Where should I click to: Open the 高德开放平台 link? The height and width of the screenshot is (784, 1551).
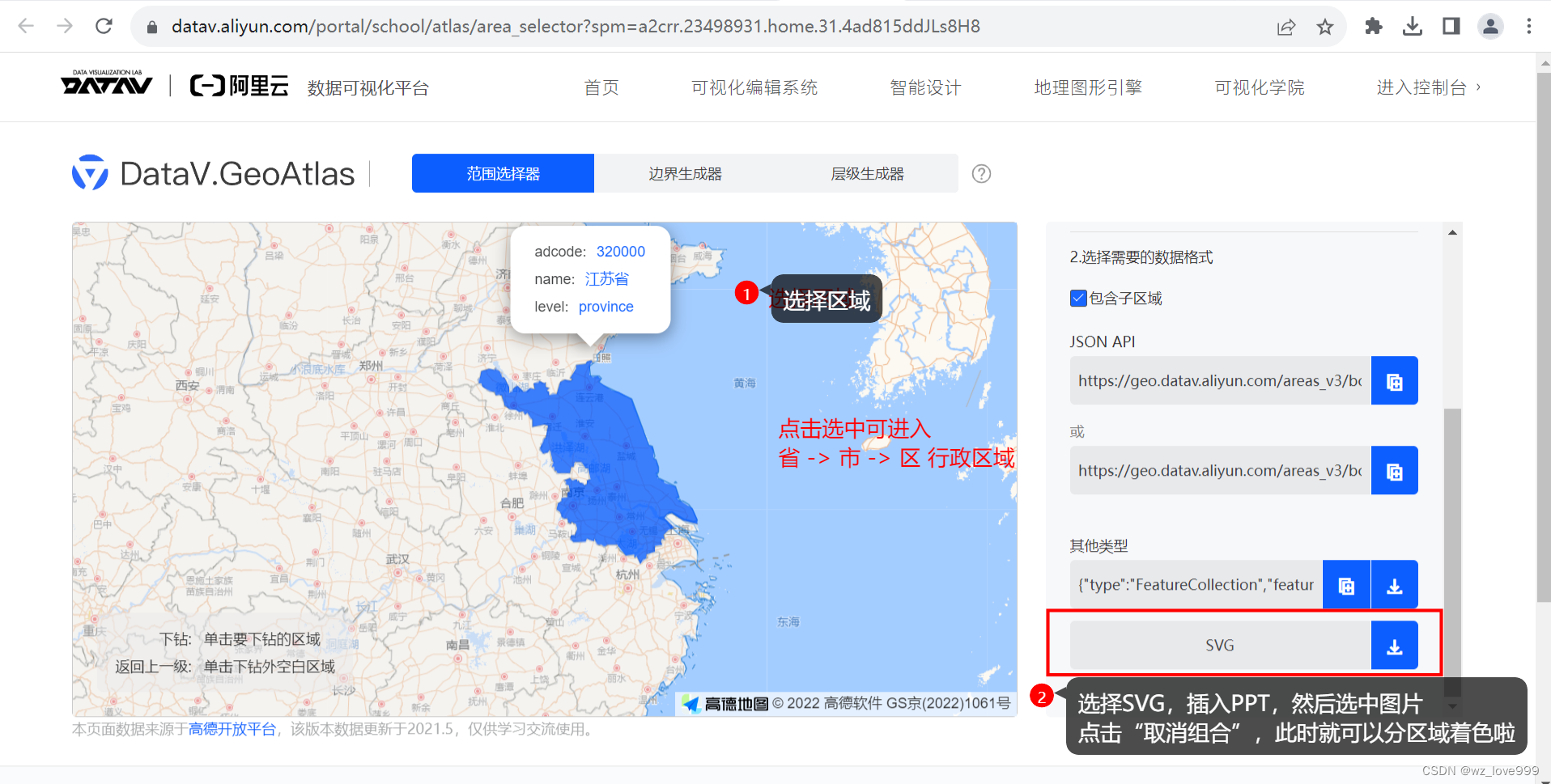tap(232, 729)
